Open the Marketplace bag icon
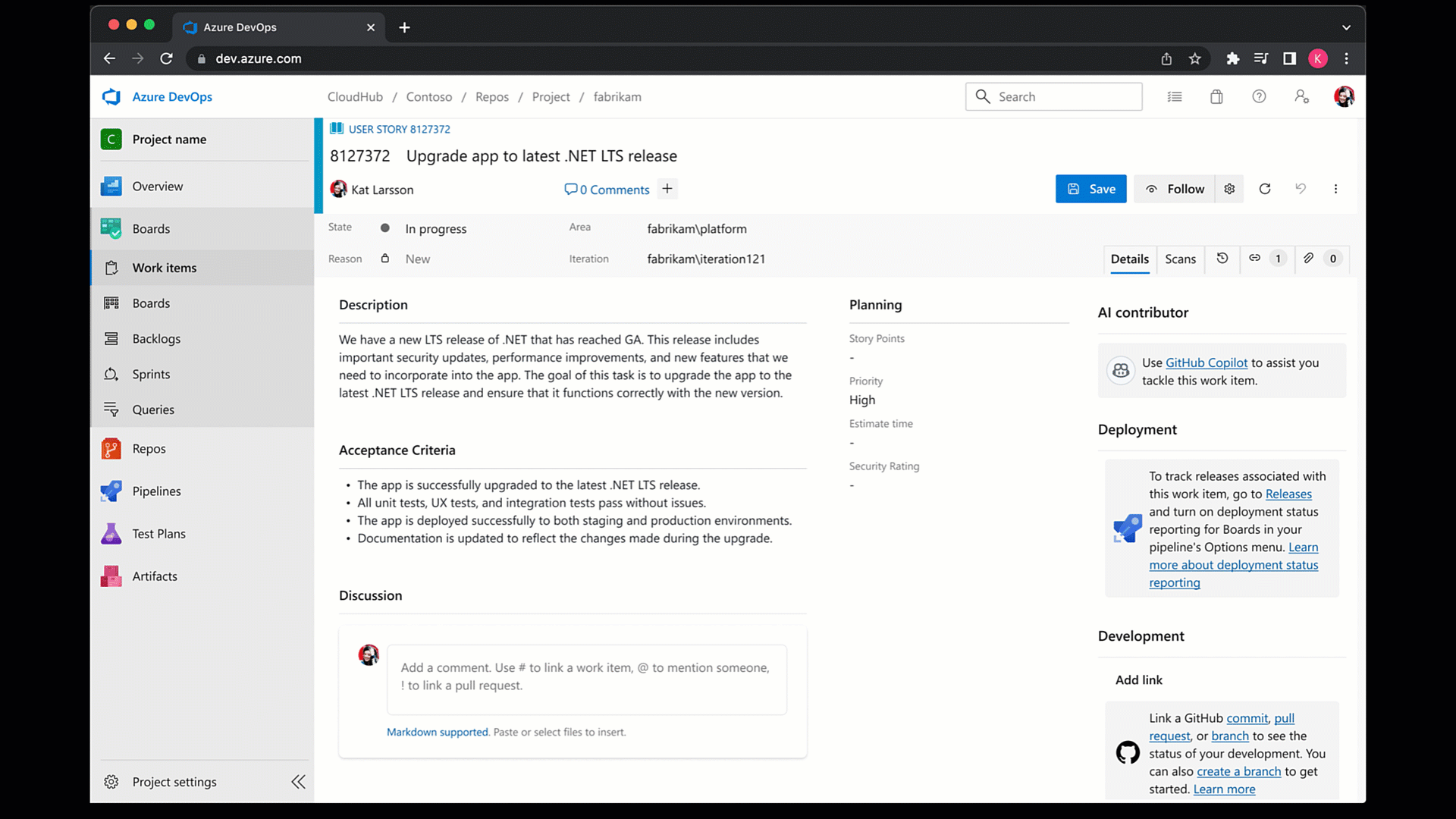 pyautogui.click(x=1216, y=97)
